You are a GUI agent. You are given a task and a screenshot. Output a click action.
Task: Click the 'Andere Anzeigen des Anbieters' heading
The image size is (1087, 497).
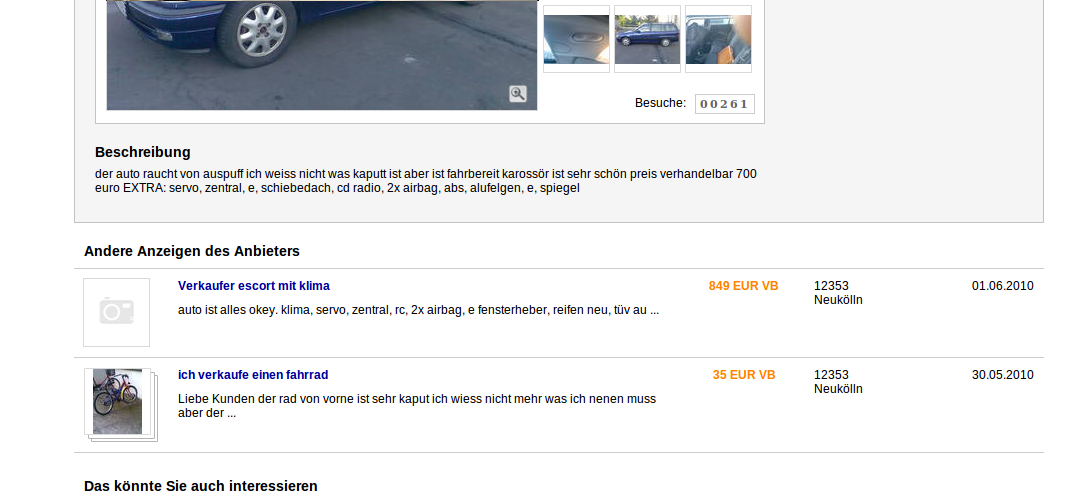click(x=192, y=251)
